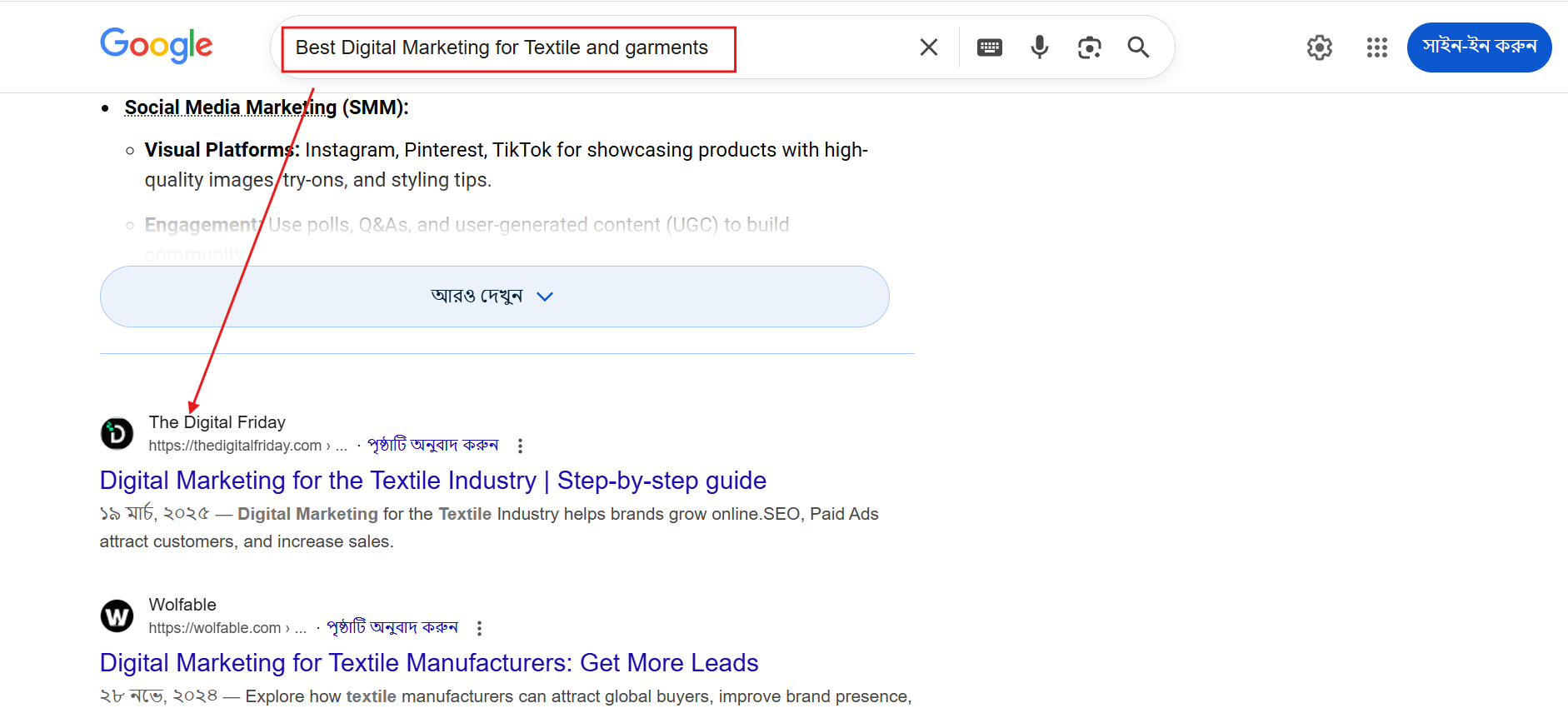Translate the Wolfable page link
1568x713 pixels.
(392, 627)
